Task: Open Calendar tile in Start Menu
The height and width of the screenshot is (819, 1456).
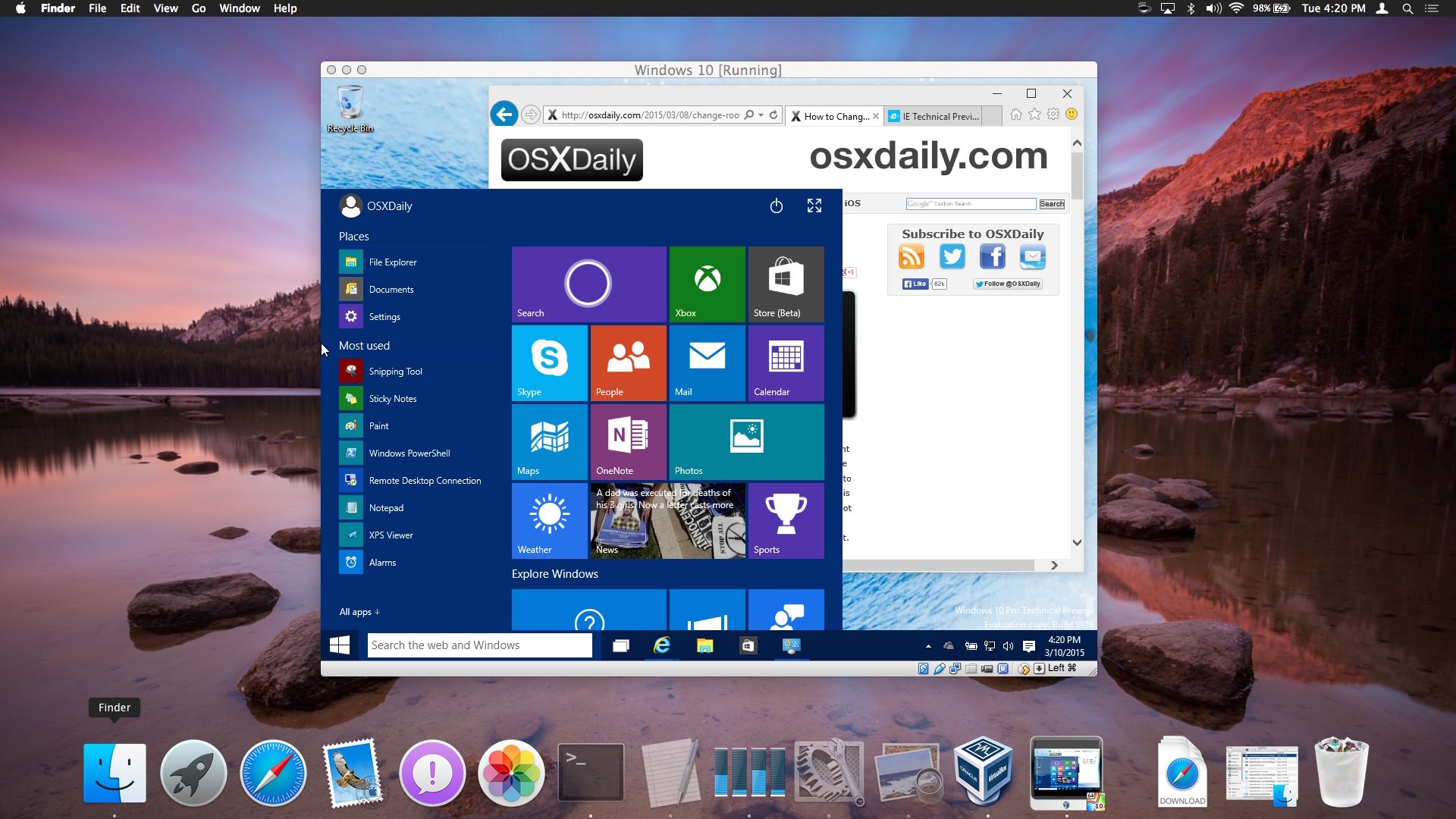Action: (786, 361)
